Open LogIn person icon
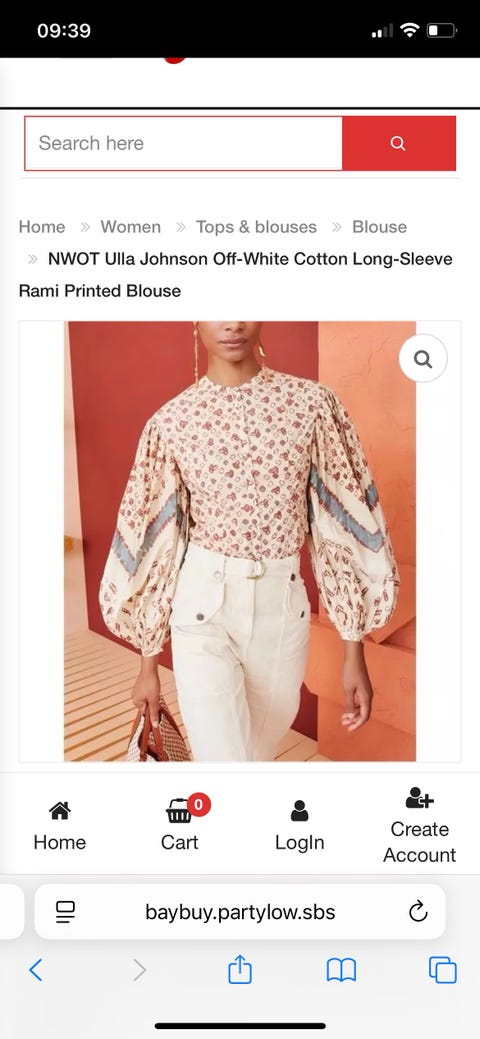 pos(300,810)
